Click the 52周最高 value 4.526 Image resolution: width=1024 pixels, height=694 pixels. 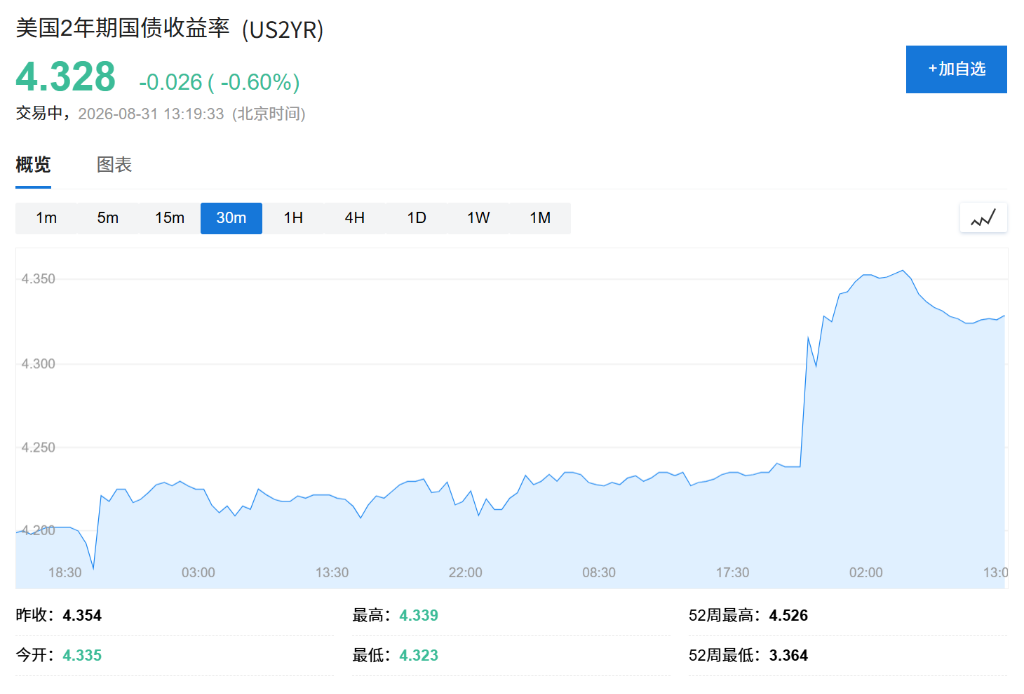point(788,616)
